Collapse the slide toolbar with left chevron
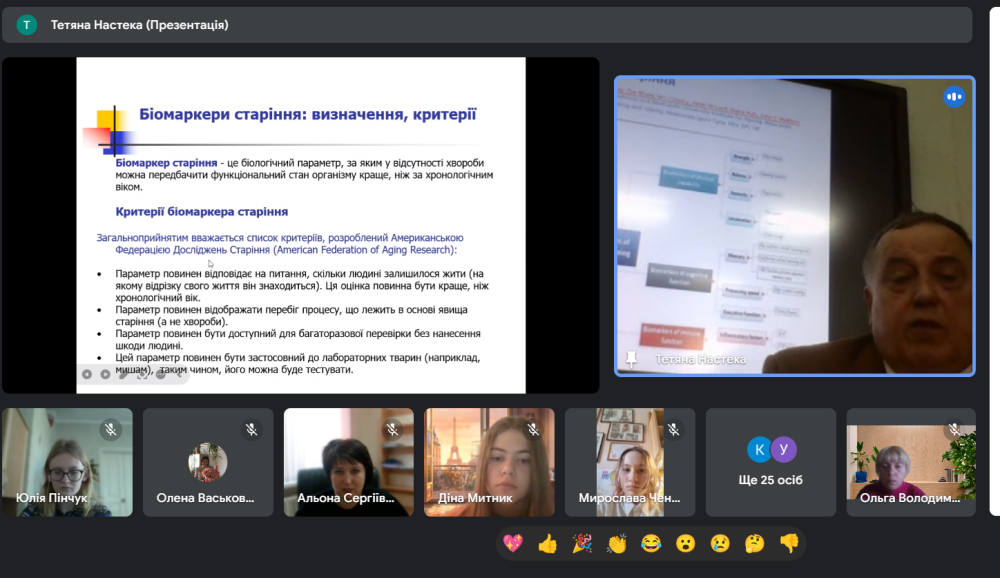Image resolution: width=1000 pixels, height=578 pixels. click(x=179, y=374)
